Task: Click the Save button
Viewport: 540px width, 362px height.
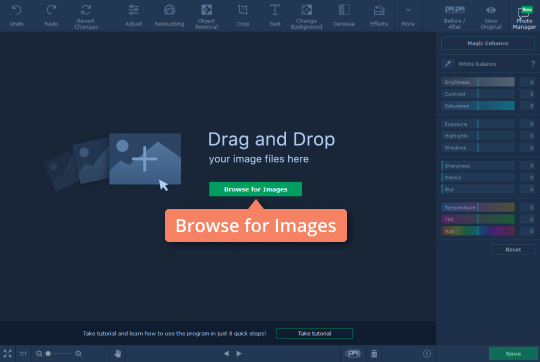Action: click(x=513, y=354)
